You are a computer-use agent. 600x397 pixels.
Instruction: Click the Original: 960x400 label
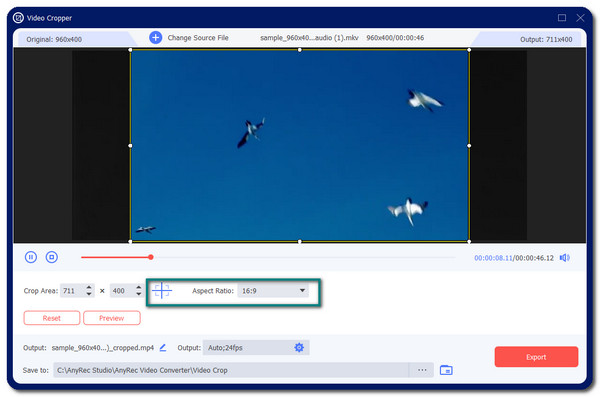coord(54,39)
